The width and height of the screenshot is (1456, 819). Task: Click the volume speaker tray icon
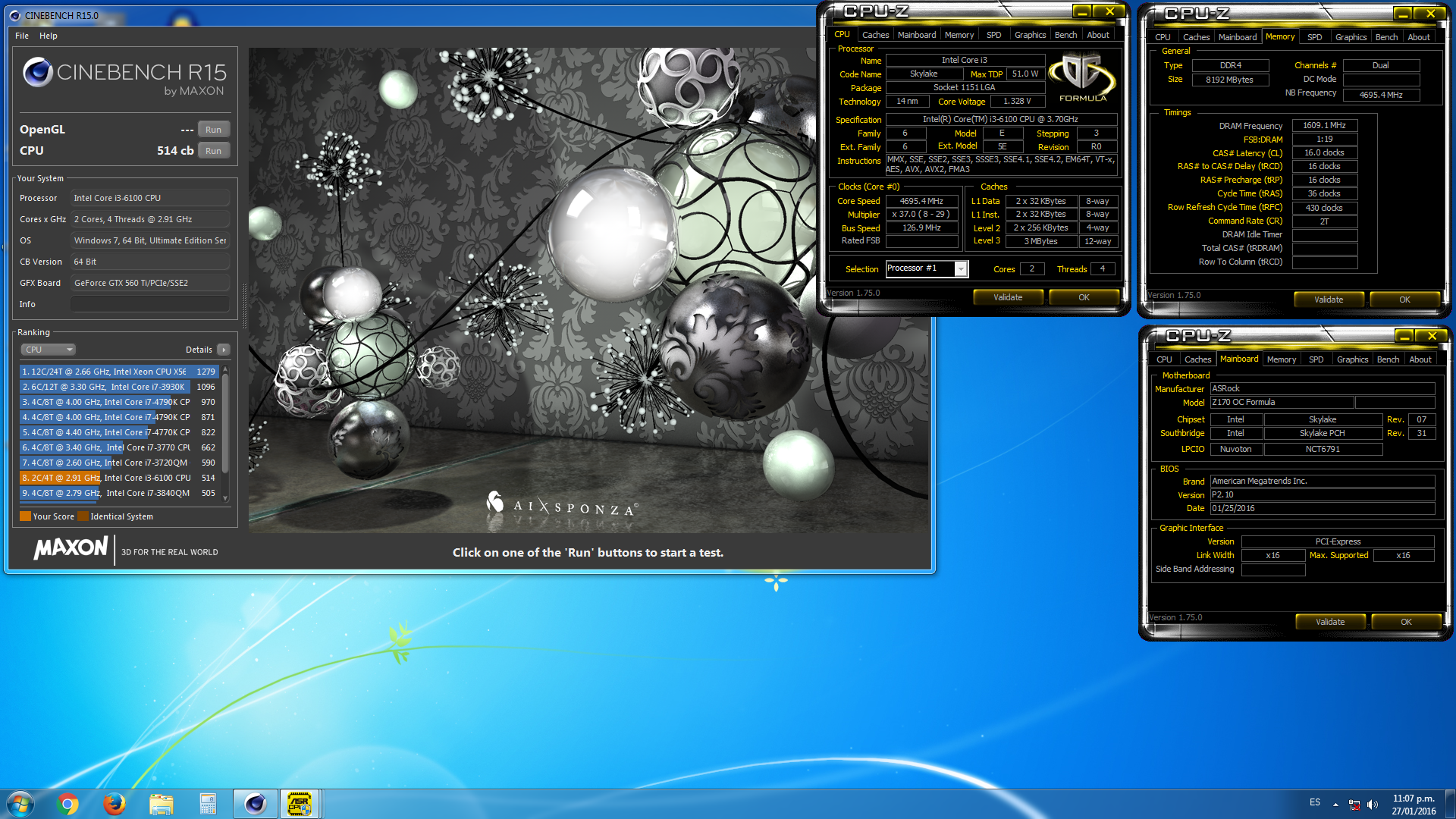[1372, 805]
